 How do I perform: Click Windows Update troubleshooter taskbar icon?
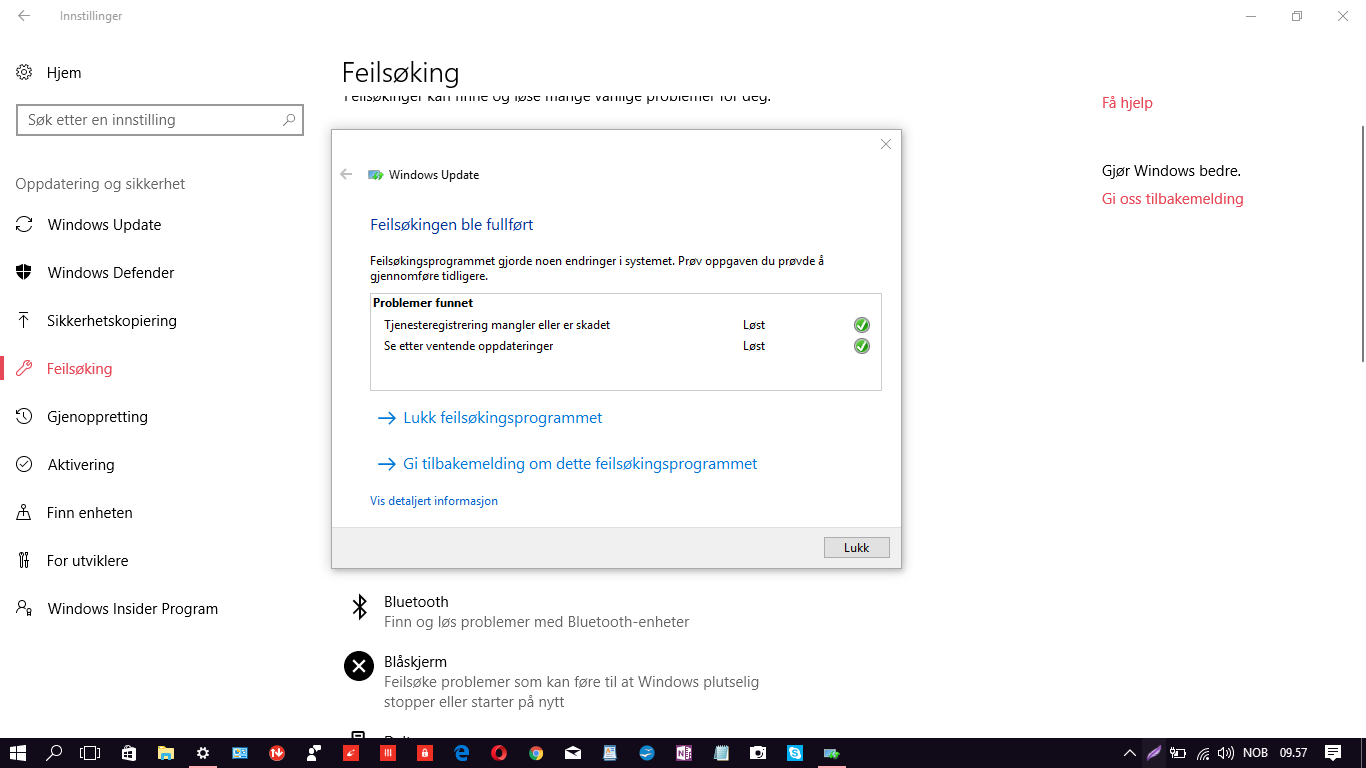tap(832, 753)
